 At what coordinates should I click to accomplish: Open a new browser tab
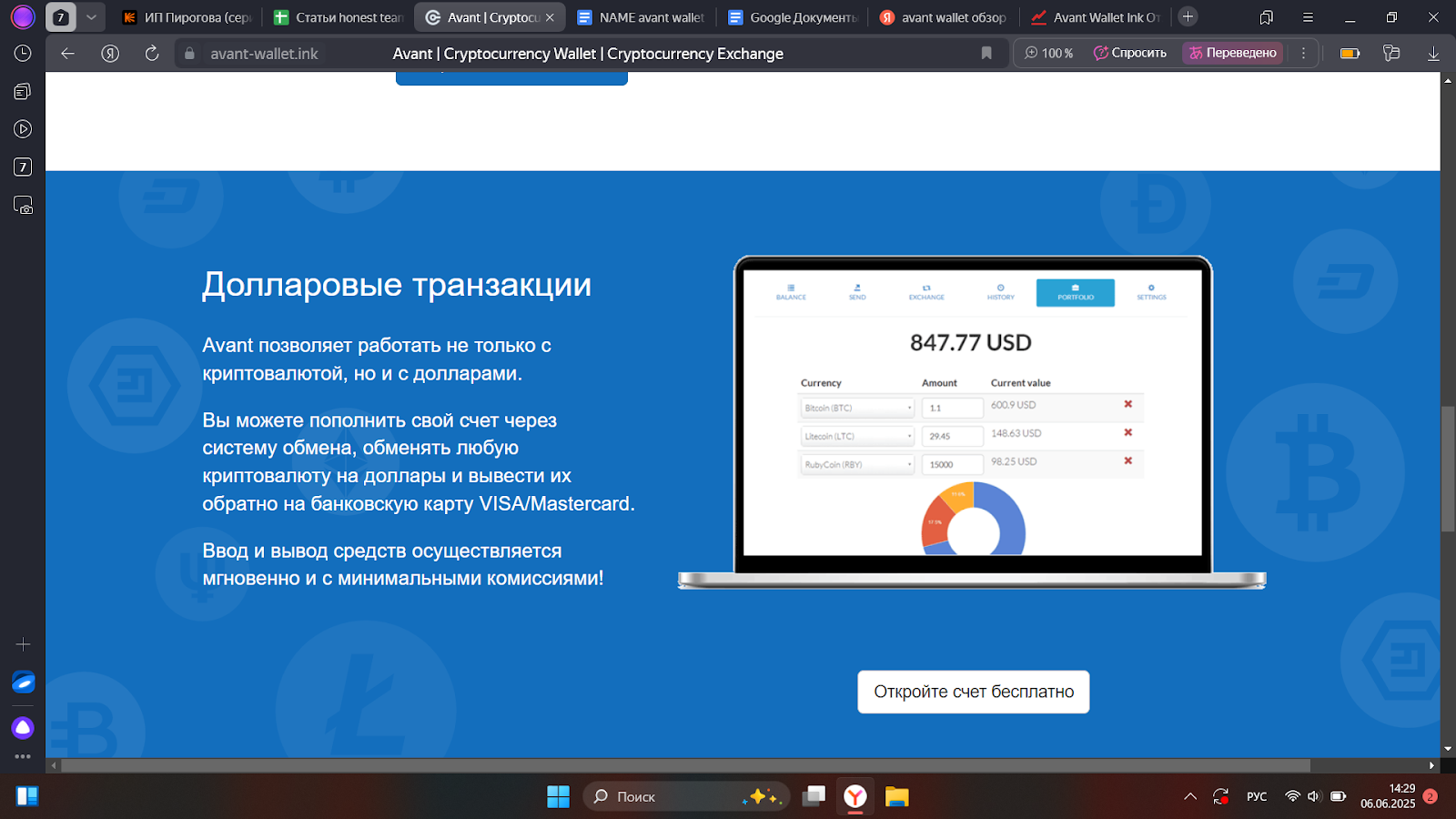point(1188,16)
